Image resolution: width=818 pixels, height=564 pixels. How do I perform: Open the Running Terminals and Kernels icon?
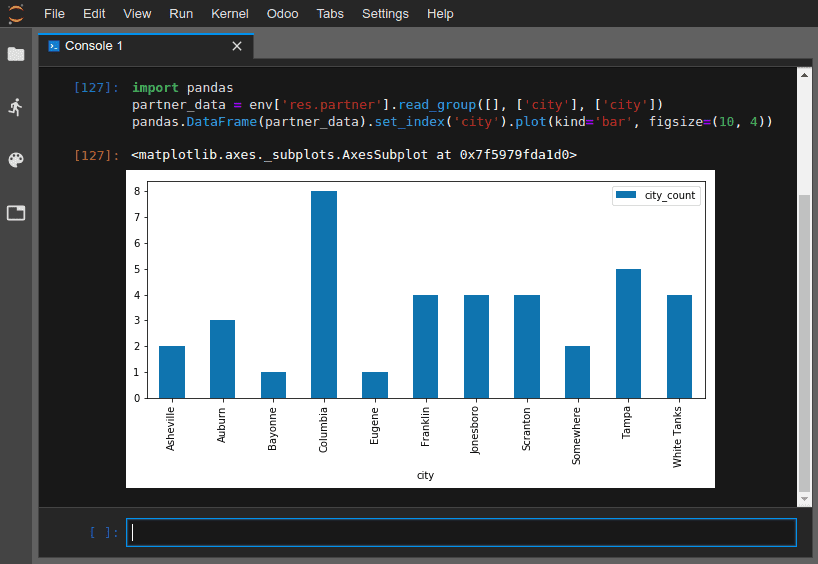click(16, 107)
